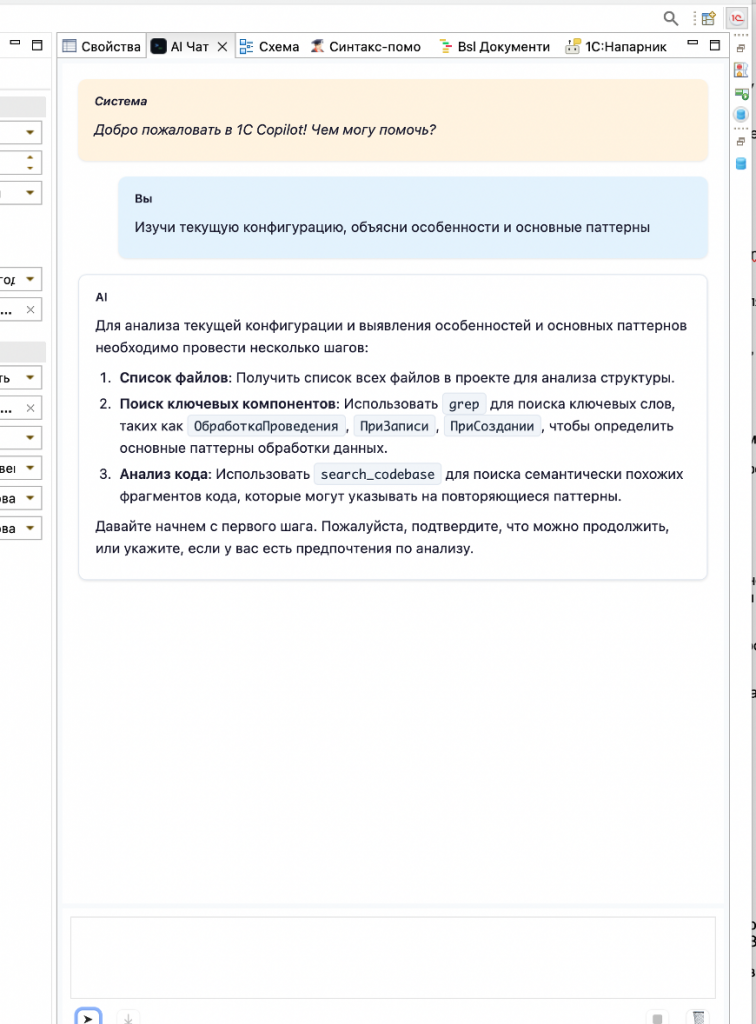The height and width of the screenshot is (1024, 756).
Task: Click the stepper up arrow in left panel
Action: (x=30, y=157)
